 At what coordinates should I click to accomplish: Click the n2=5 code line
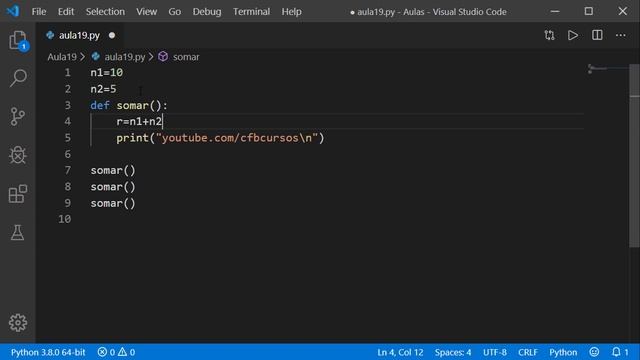[103, 89]
